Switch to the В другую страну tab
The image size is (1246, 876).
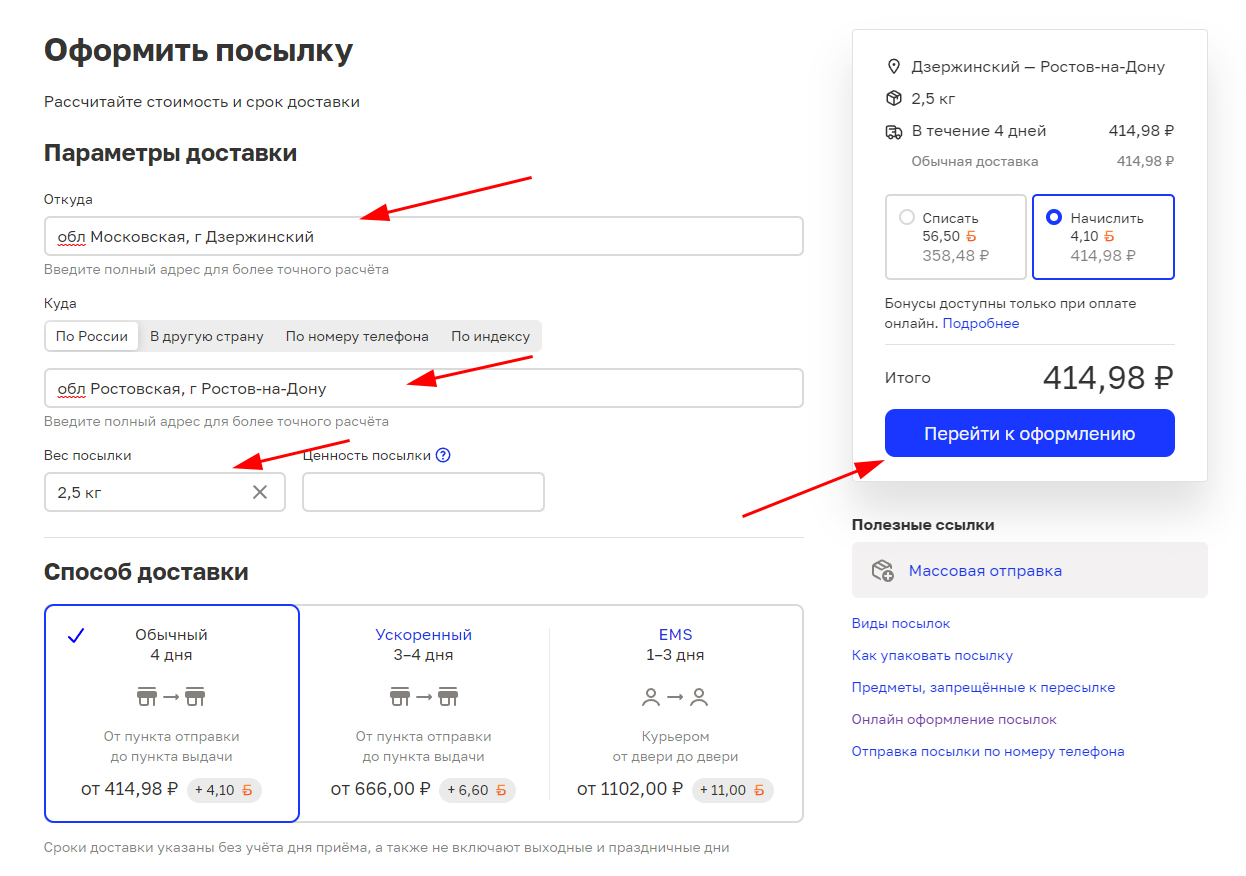click(207, 336)
